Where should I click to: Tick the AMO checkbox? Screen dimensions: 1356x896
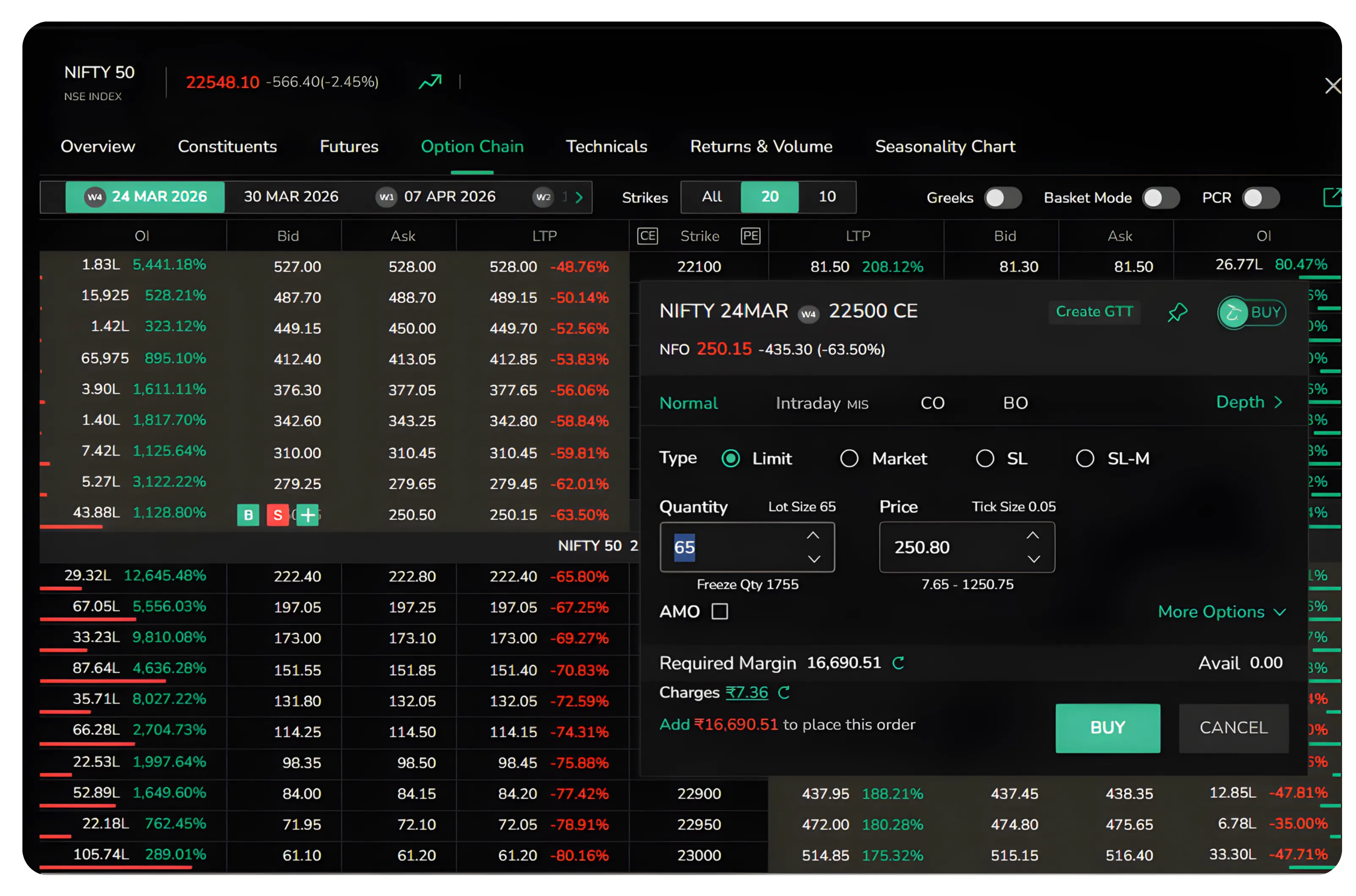(x=719, y=611)
